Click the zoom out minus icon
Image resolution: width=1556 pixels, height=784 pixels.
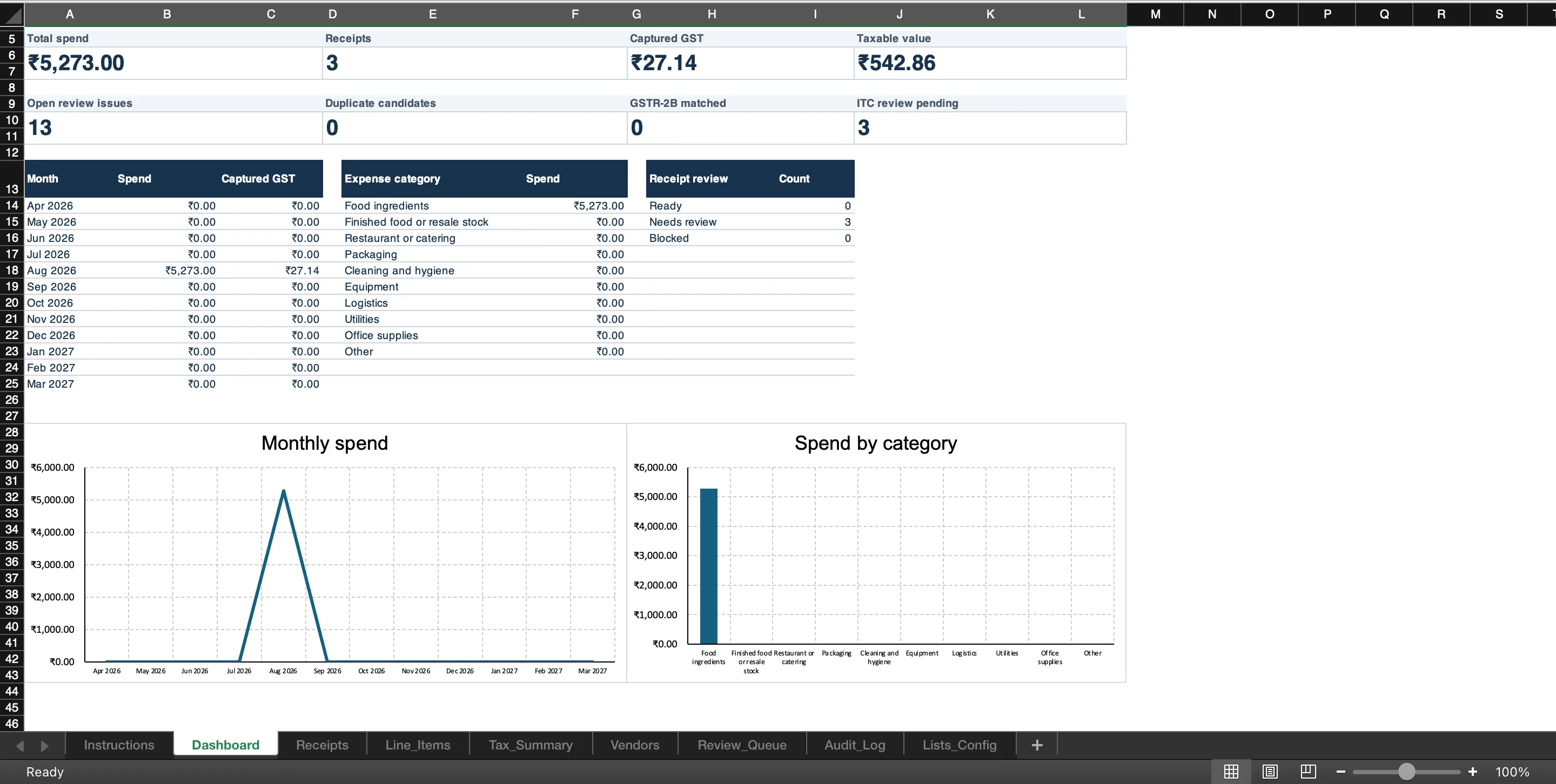click(x=1340, y=772)
